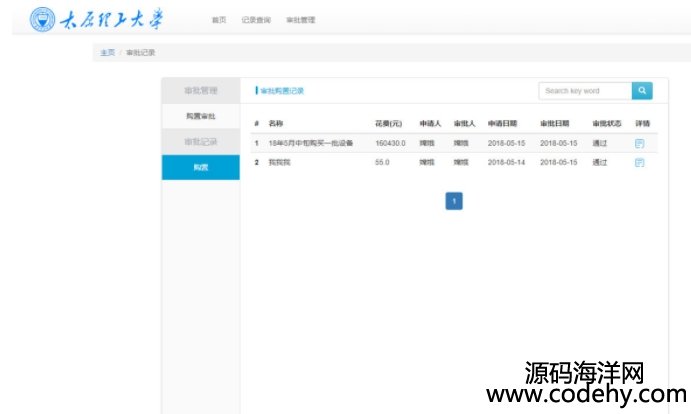Open the 审批管理 navigation menu

(x=300, y=20)
